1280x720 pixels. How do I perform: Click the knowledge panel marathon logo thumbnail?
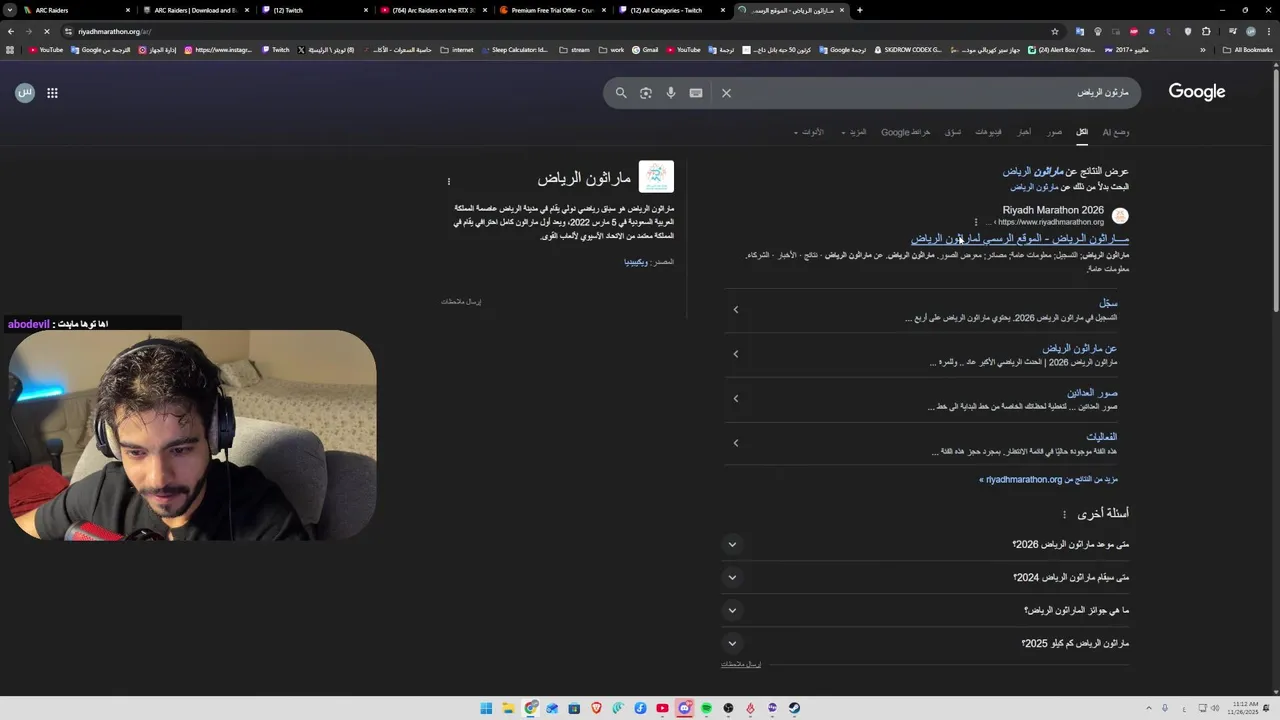656,177
